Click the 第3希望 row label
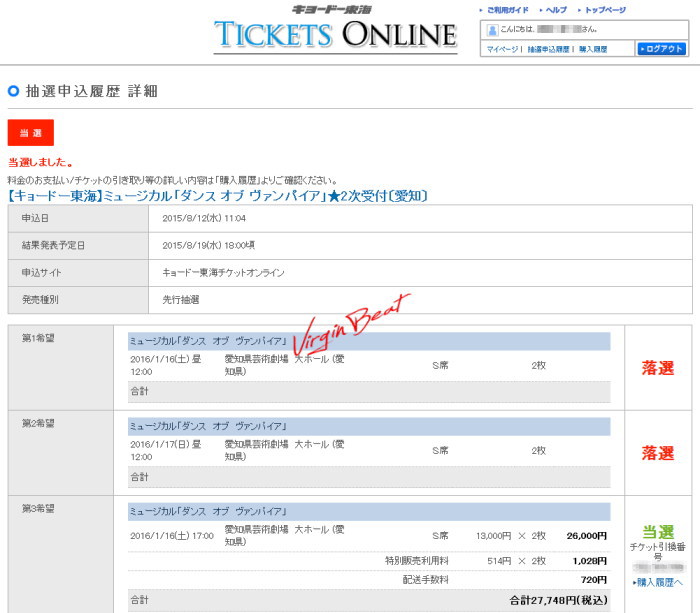 38,509
